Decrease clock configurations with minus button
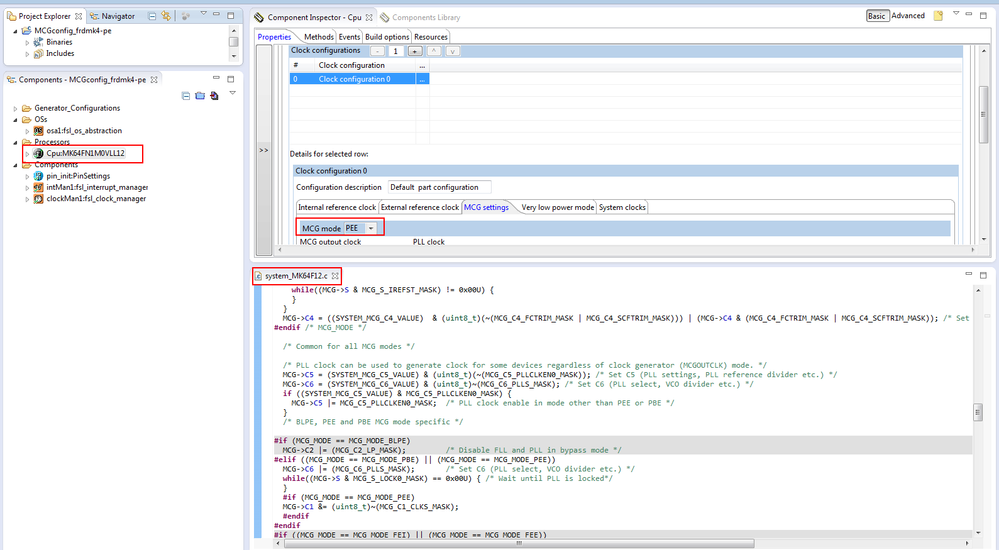Viewport: 999px width, 550px height. (377, 51)
